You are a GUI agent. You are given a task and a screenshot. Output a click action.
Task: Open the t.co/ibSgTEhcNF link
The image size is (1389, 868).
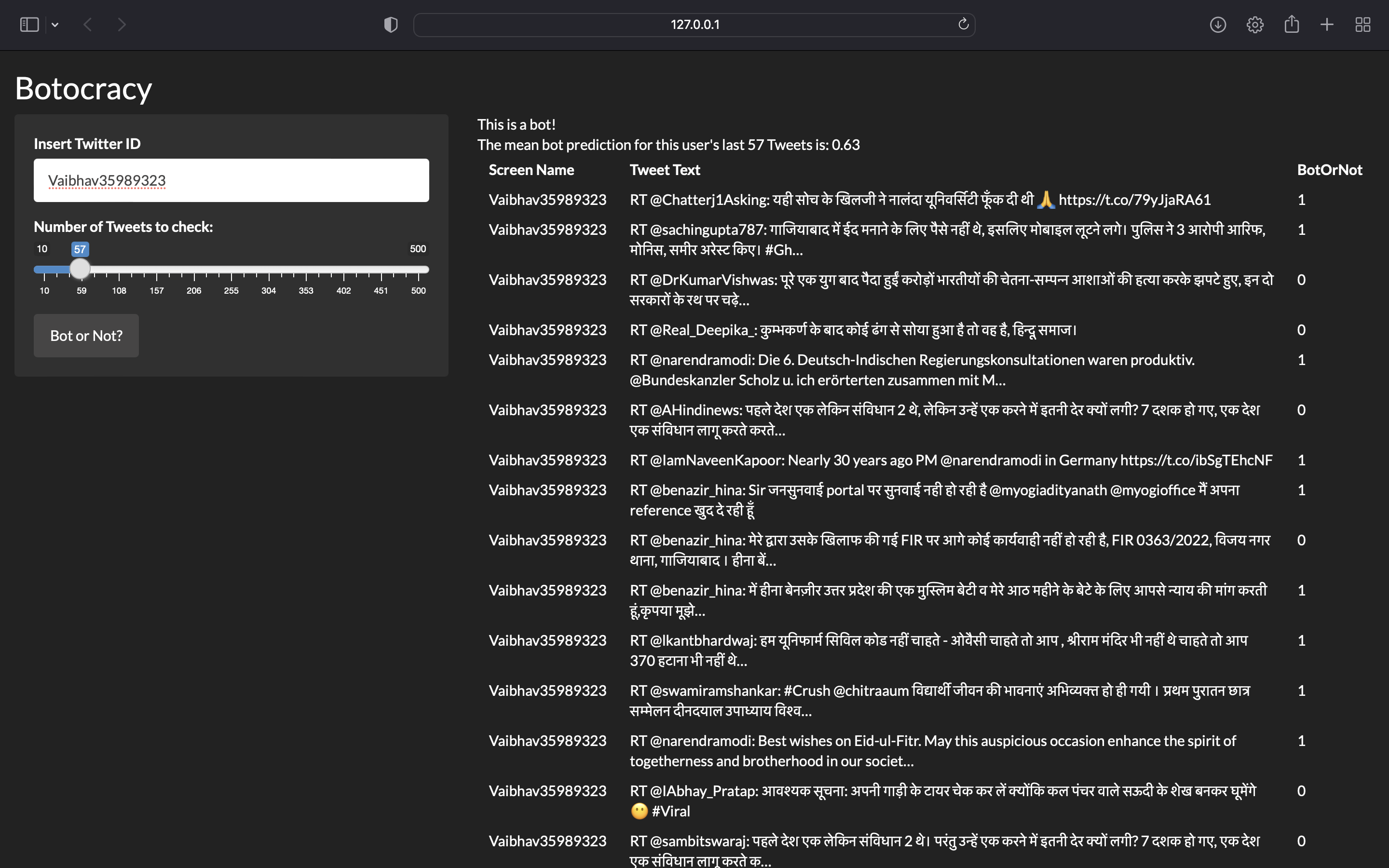click(x=1196, y=461)
